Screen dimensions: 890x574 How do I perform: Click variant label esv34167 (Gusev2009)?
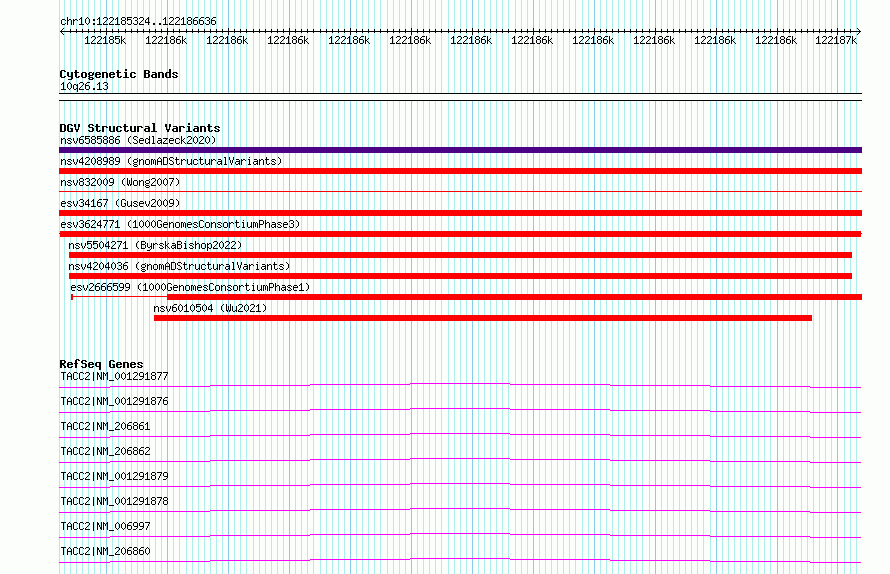point(120,203)
